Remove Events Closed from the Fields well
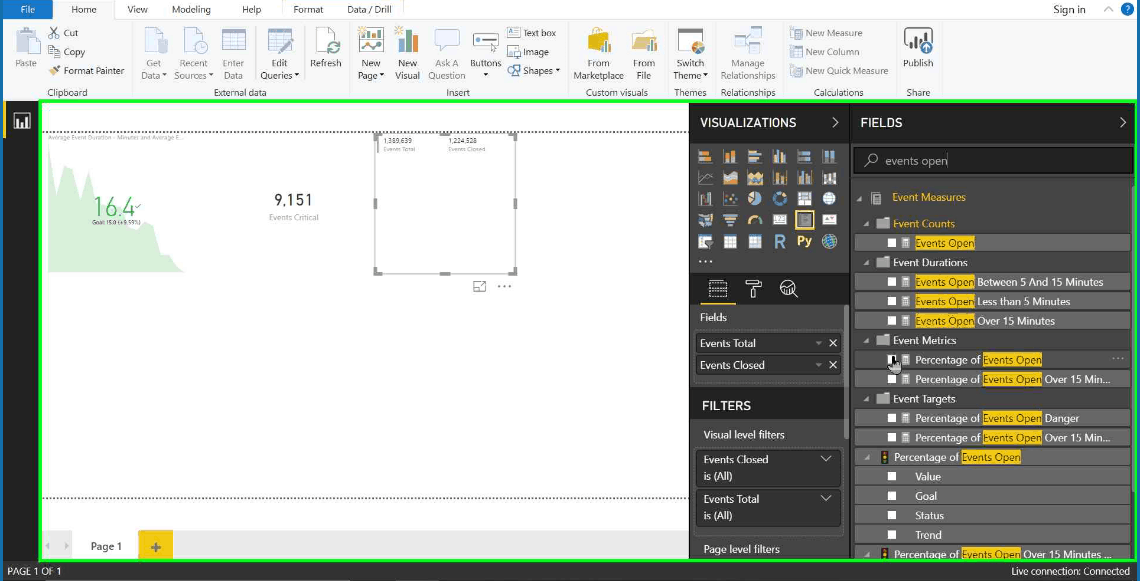Image resolution: width=1141 pixels, height=581 pixels. pos(833,365)
